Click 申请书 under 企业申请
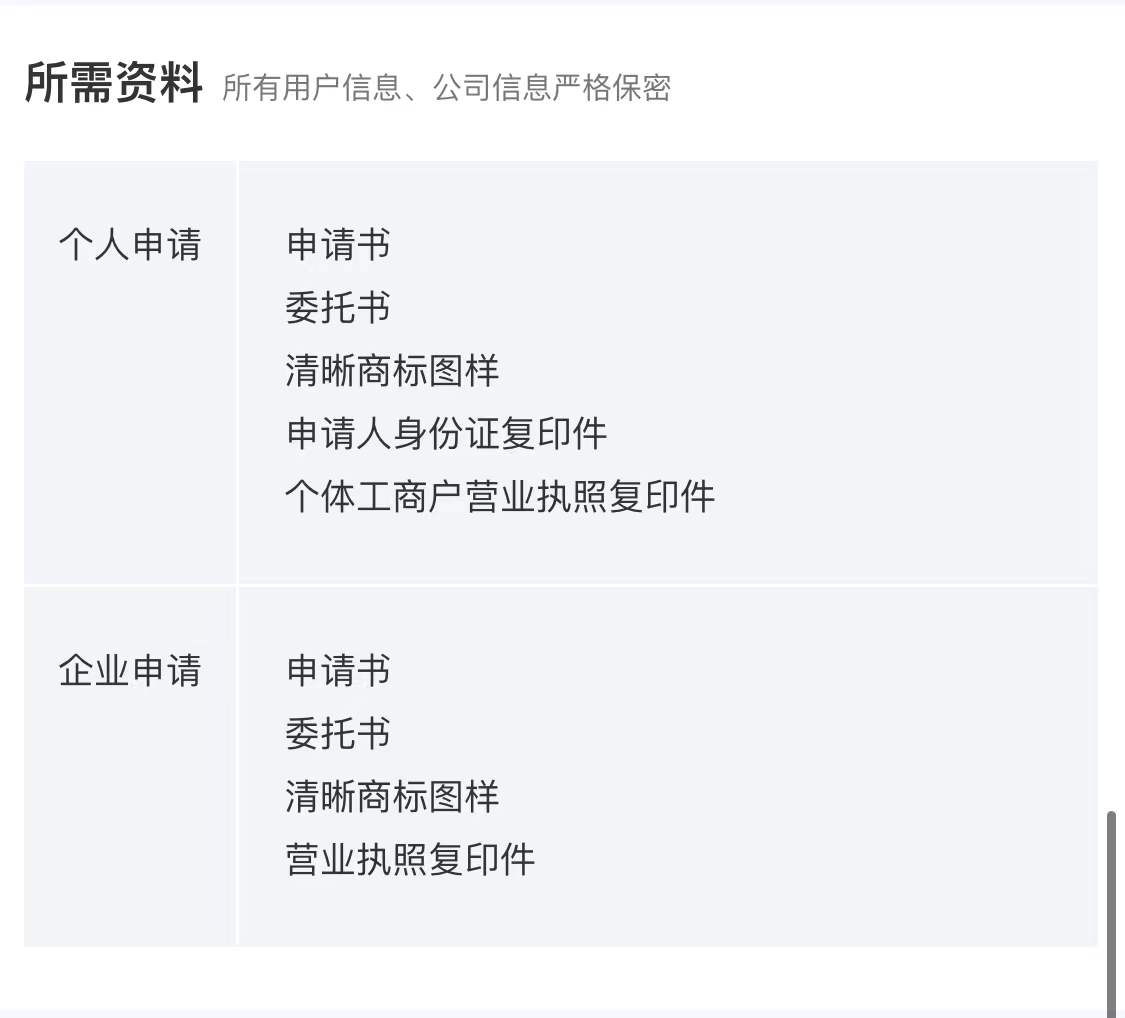Viewport: 1125px width, 1018px height. [338, 670]
